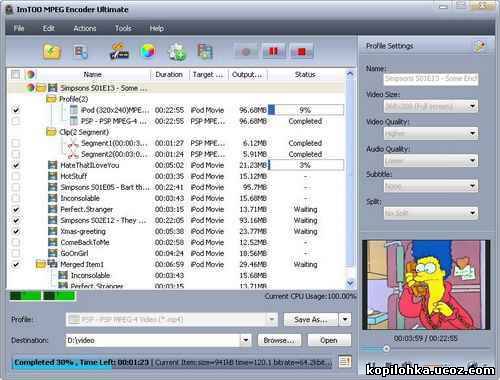Click the Profile Settings edit icon

click(x=480, y=46)
